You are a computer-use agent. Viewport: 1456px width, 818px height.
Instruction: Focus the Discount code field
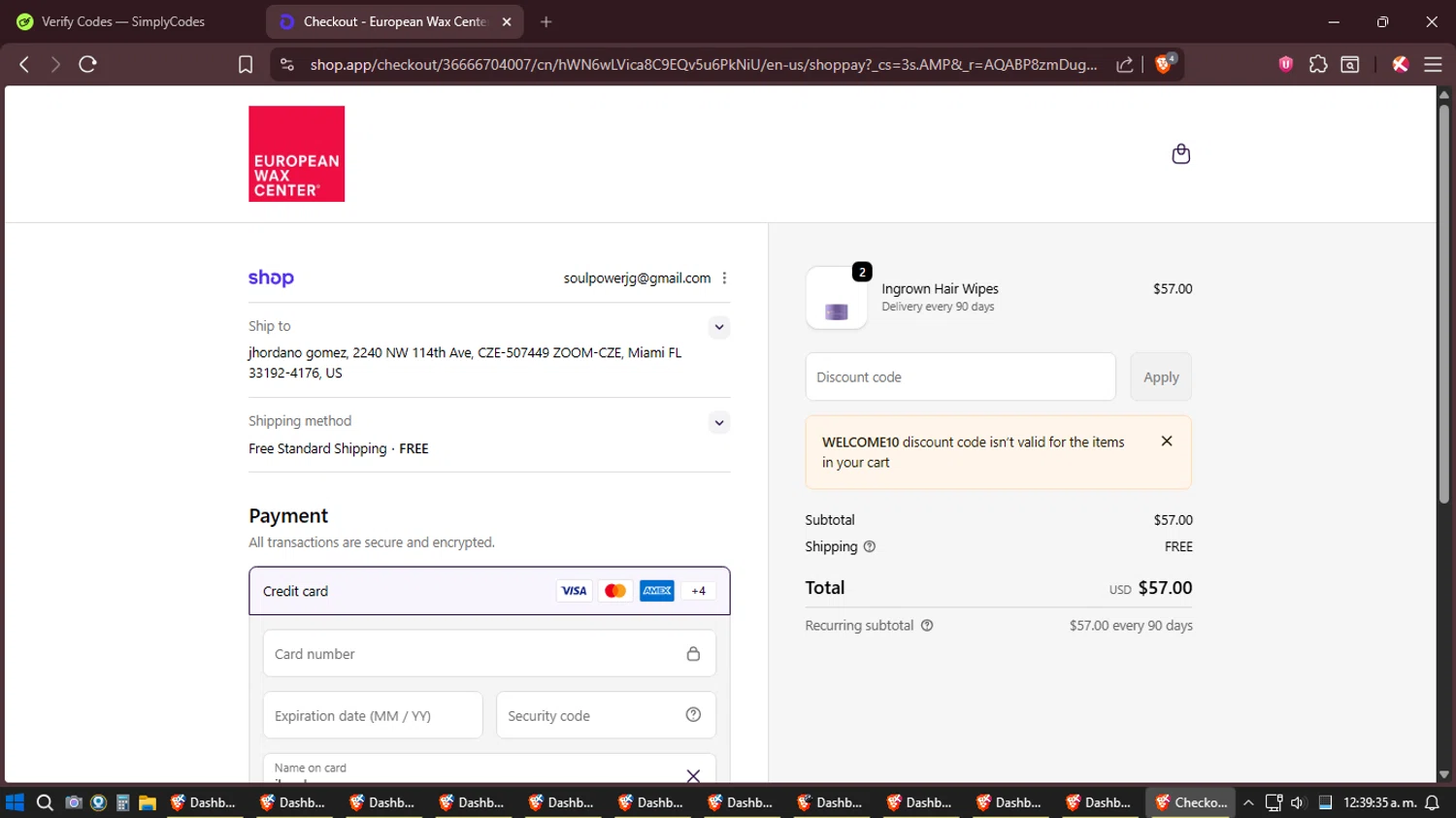[x=960, y=376]
